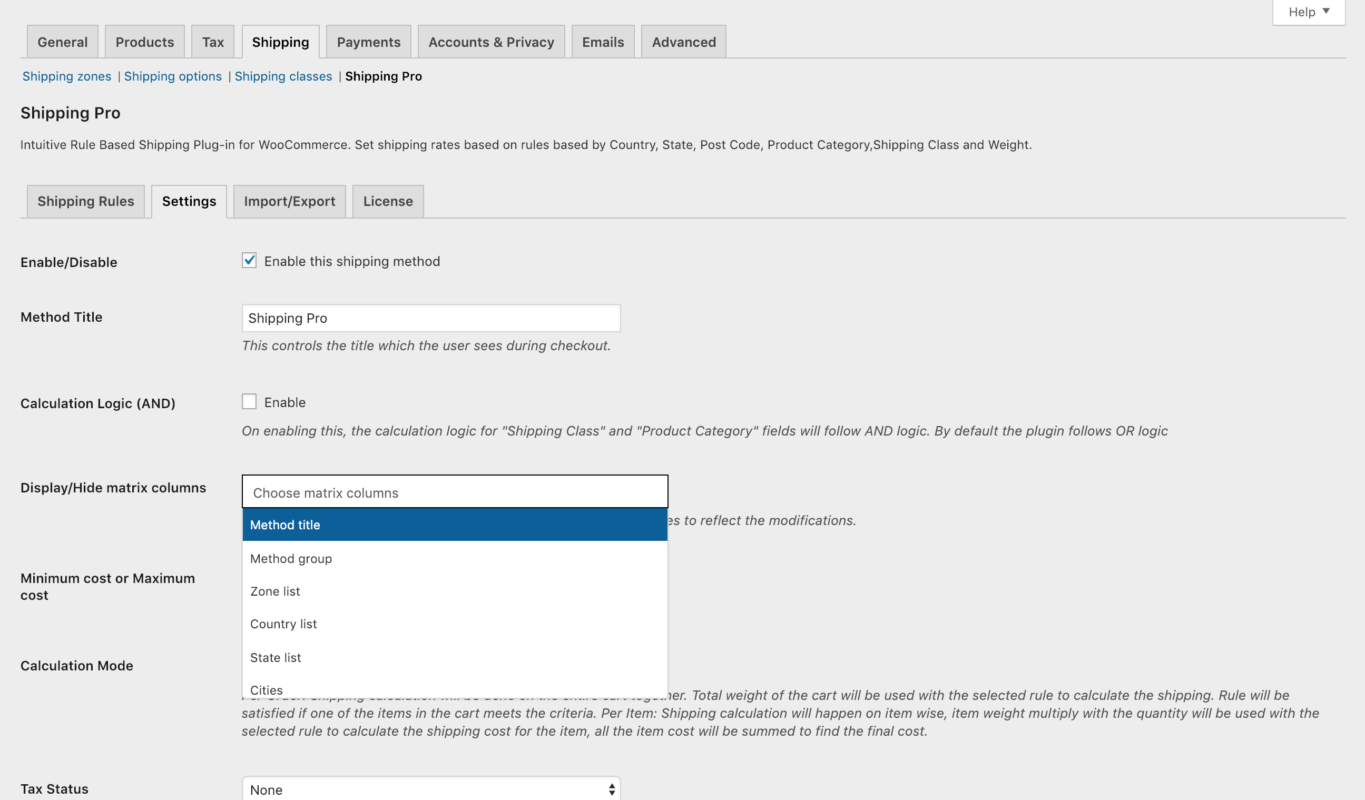Open the Shipping options link
Viewport: 1365px width, 800px height.
(173, 76)
